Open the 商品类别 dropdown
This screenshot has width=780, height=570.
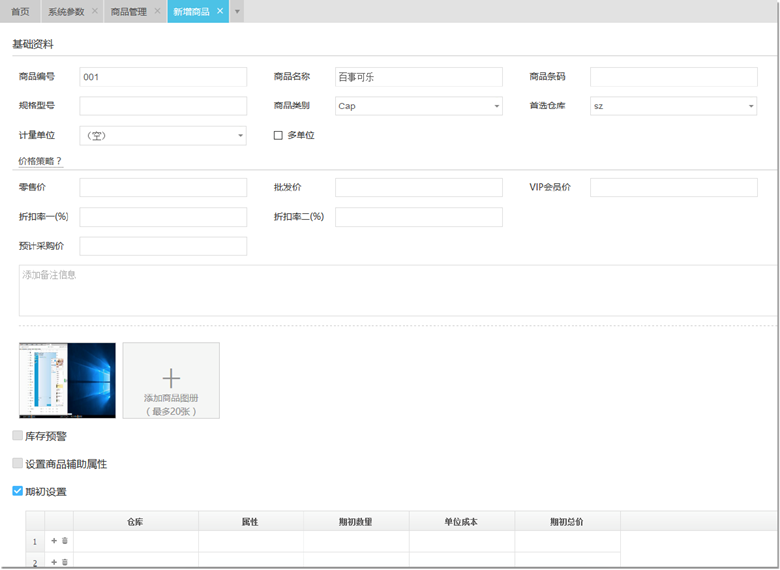tap(419, 106)
